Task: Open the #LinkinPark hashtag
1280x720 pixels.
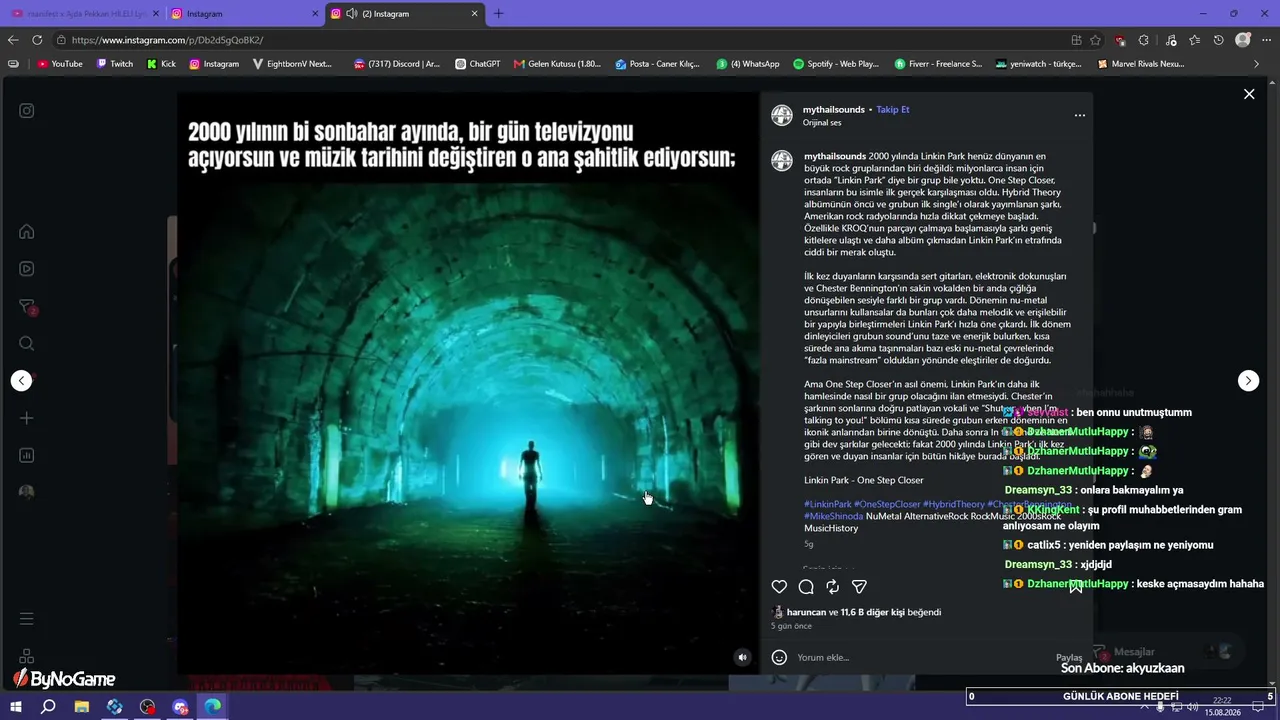Action: (x=828, y=504)
